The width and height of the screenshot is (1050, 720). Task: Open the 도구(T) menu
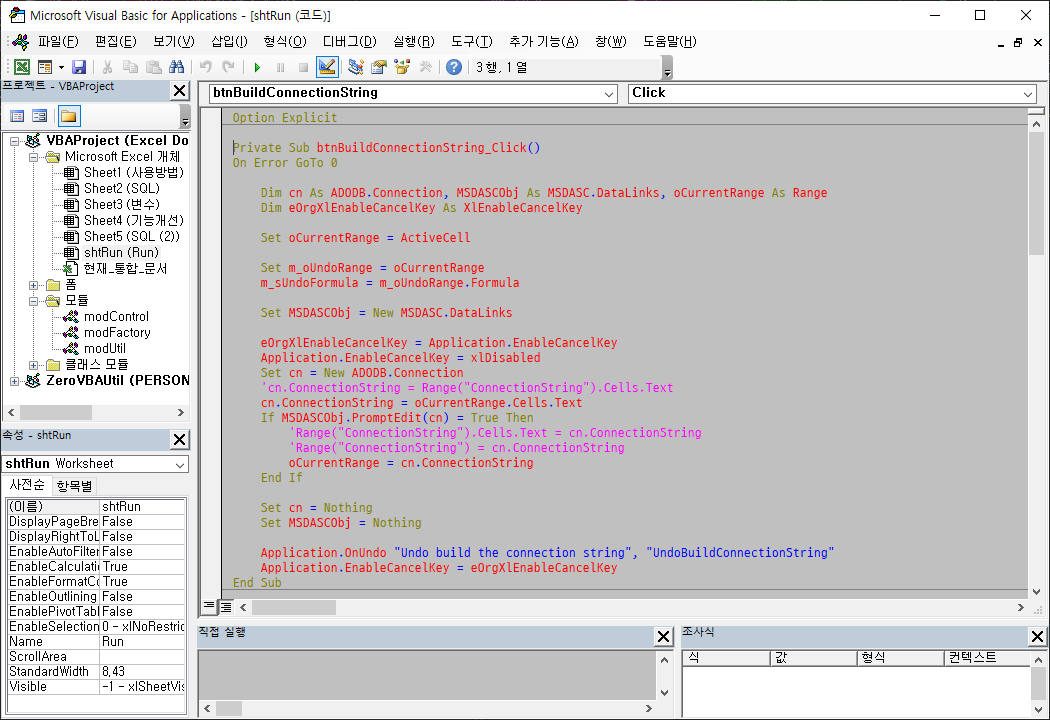(471, 42)
